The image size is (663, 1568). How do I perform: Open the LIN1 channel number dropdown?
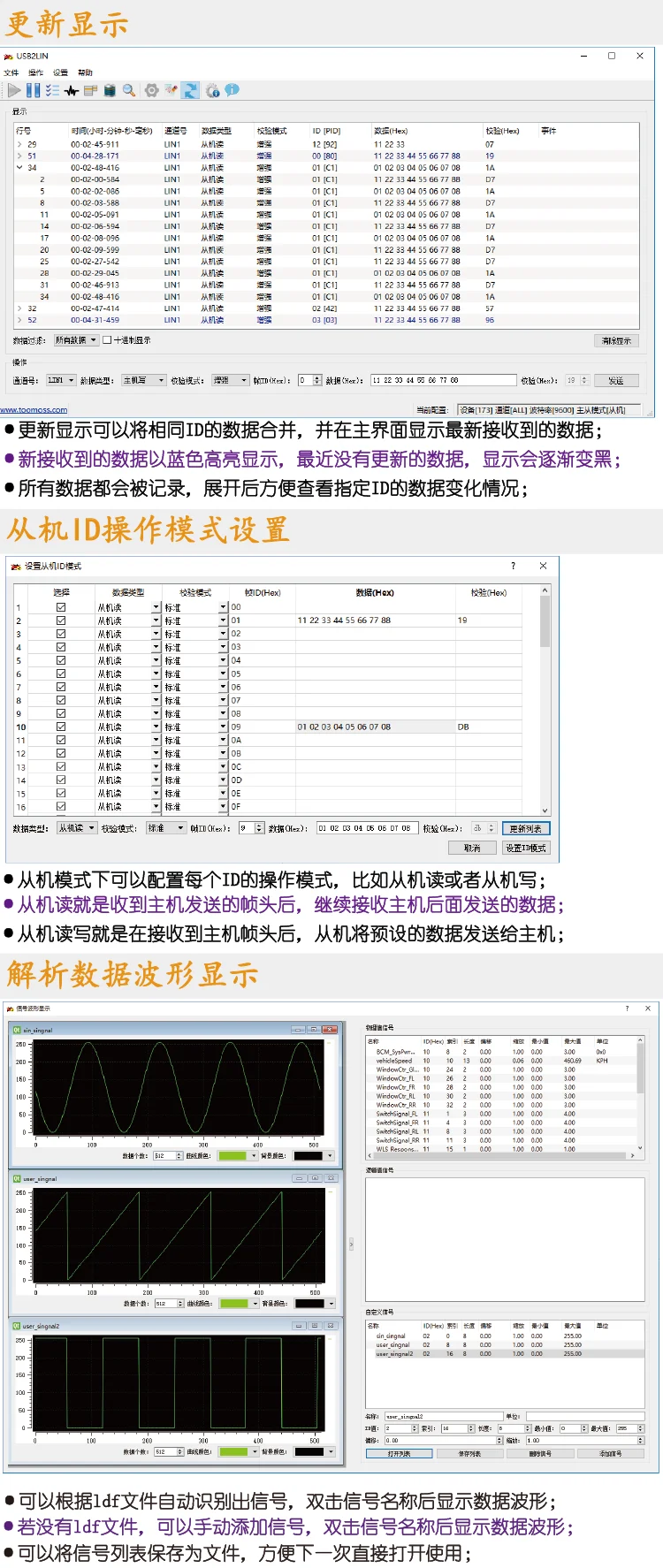tap(60, 380)
